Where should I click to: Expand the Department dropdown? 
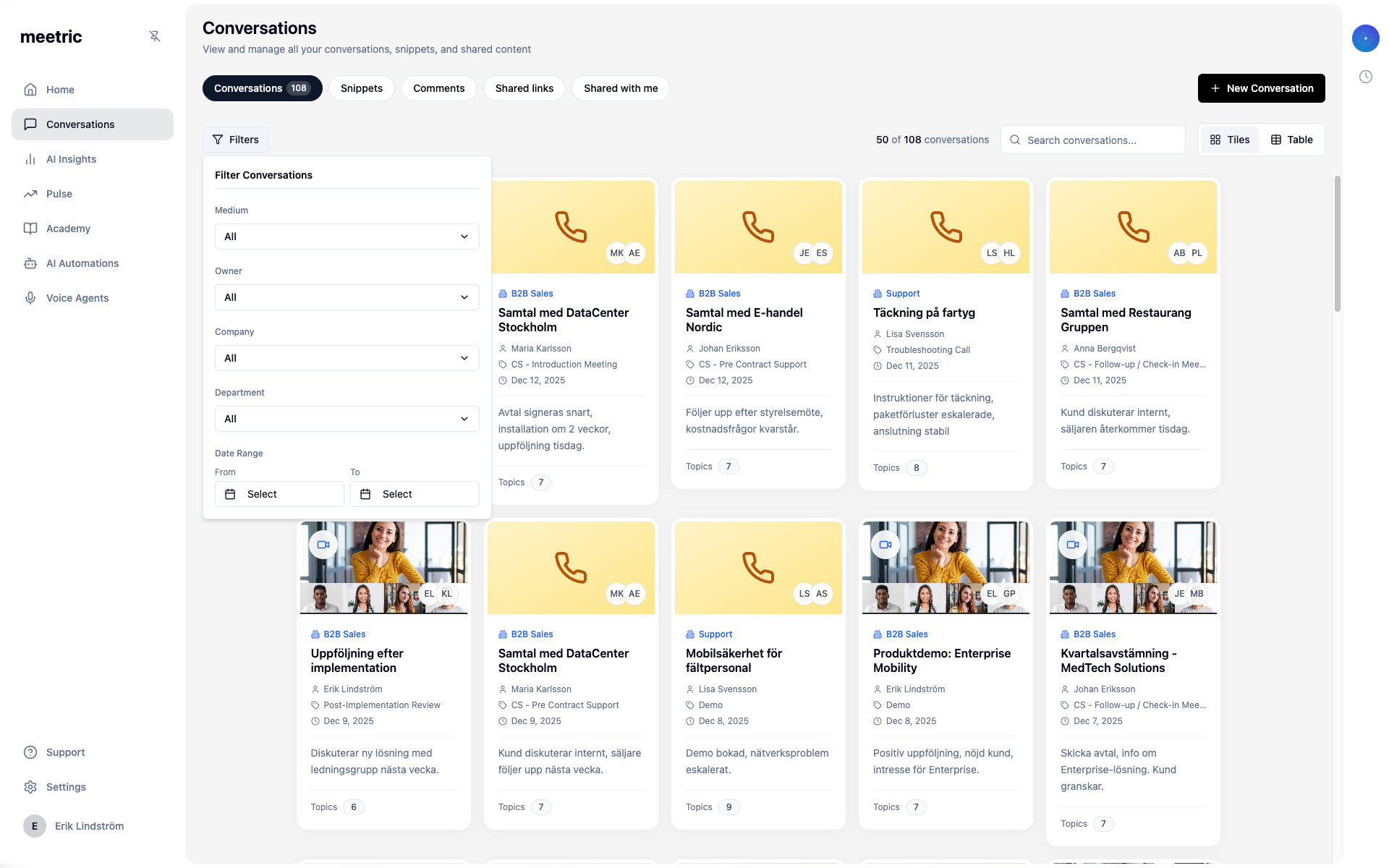tap(347, 419)
